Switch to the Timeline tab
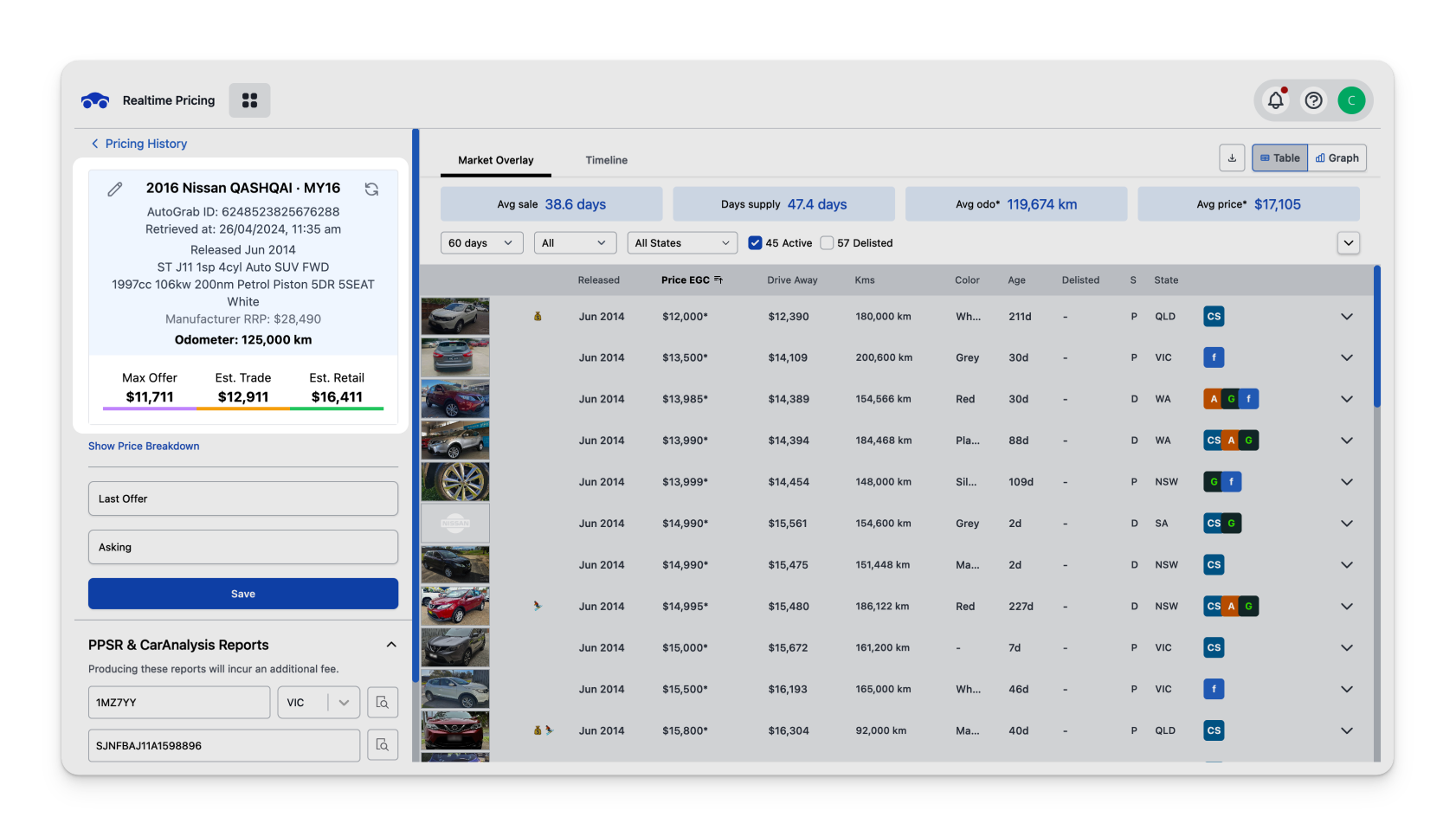 click(x=606, y=160)
